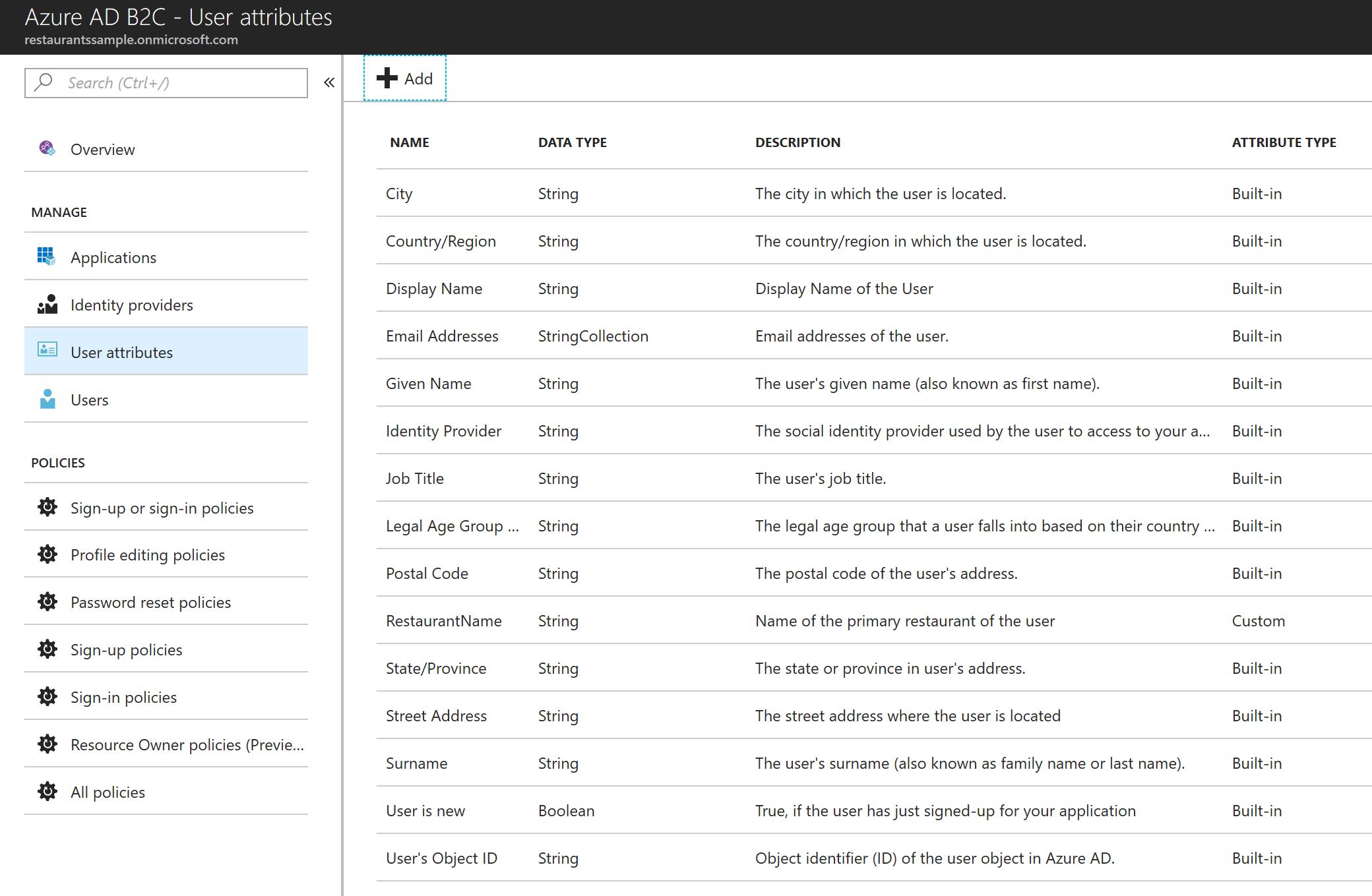Screen dimensions: 1372x896
Task: Select the User attributes menu item
Action: 166,351
